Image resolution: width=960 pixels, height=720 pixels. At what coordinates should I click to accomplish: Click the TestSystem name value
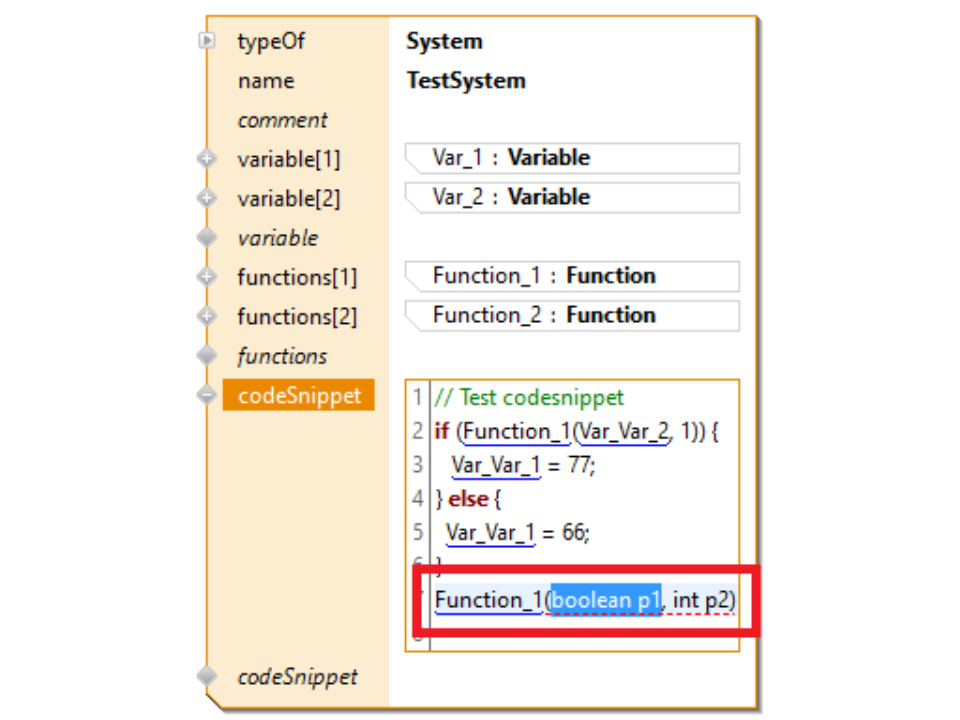point(466,81)
